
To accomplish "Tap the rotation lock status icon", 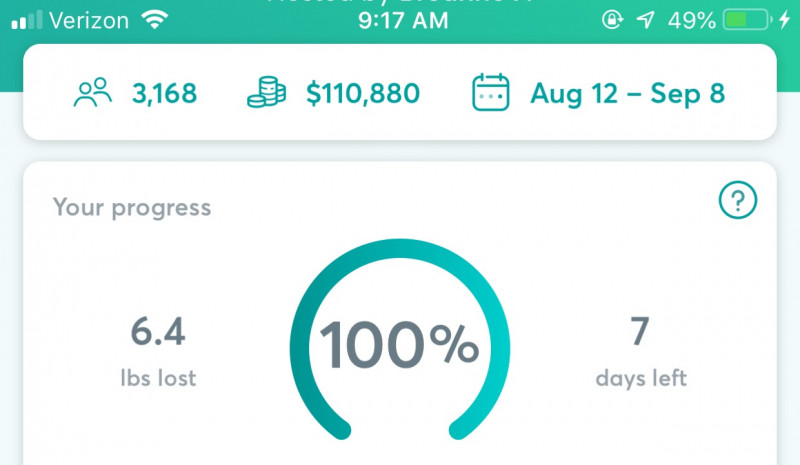I will click(612, 20).
